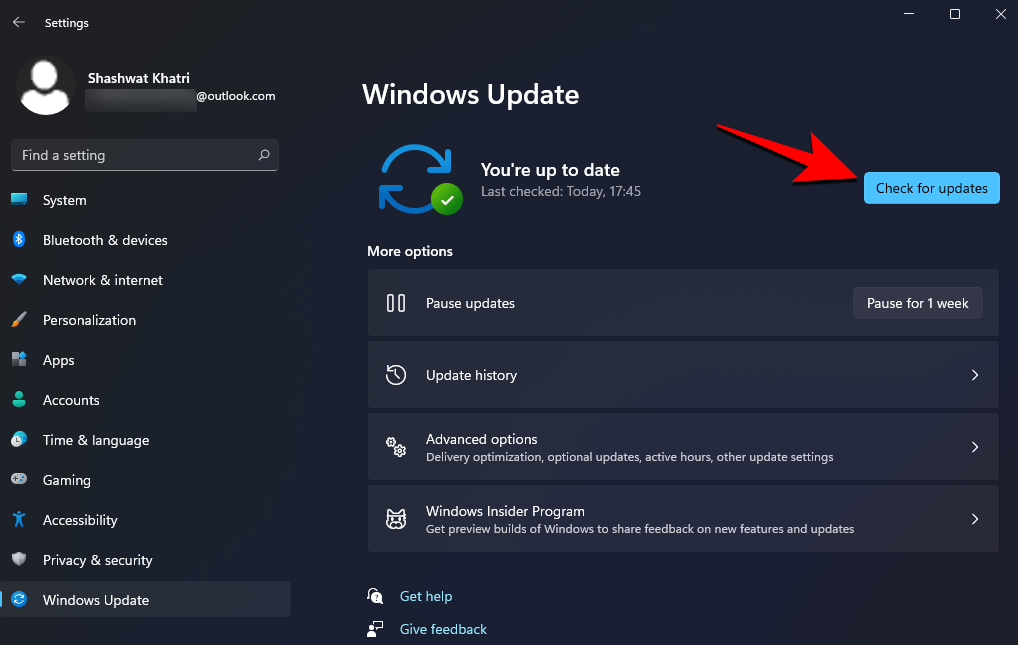Click the Accounts person icon
Viewport: 1018px width, 645px height.
pos(19,399)
